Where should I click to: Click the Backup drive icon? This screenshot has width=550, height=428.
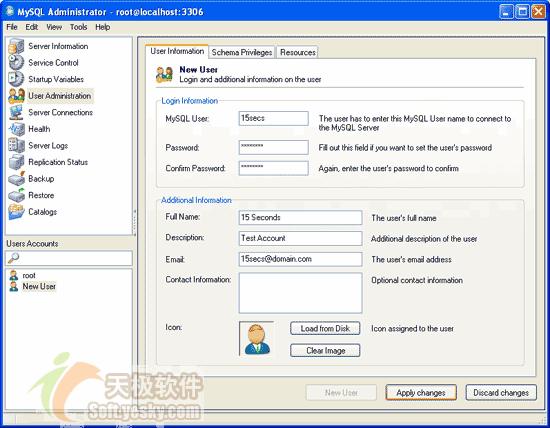click(16, 179)
